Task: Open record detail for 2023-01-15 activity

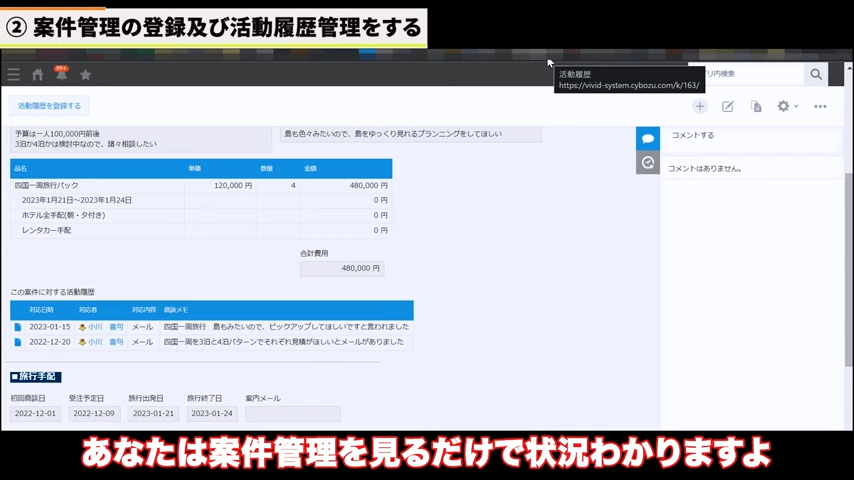Action: (17, 327)
